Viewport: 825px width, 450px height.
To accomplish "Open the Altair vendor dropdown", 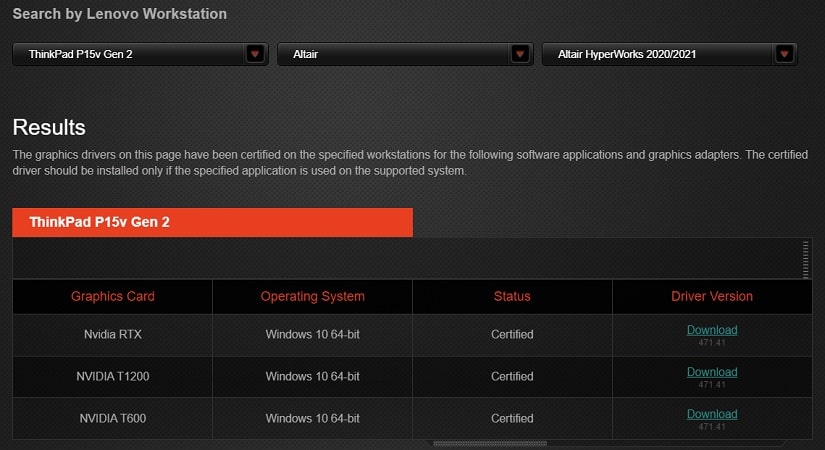I will (405, 54).
